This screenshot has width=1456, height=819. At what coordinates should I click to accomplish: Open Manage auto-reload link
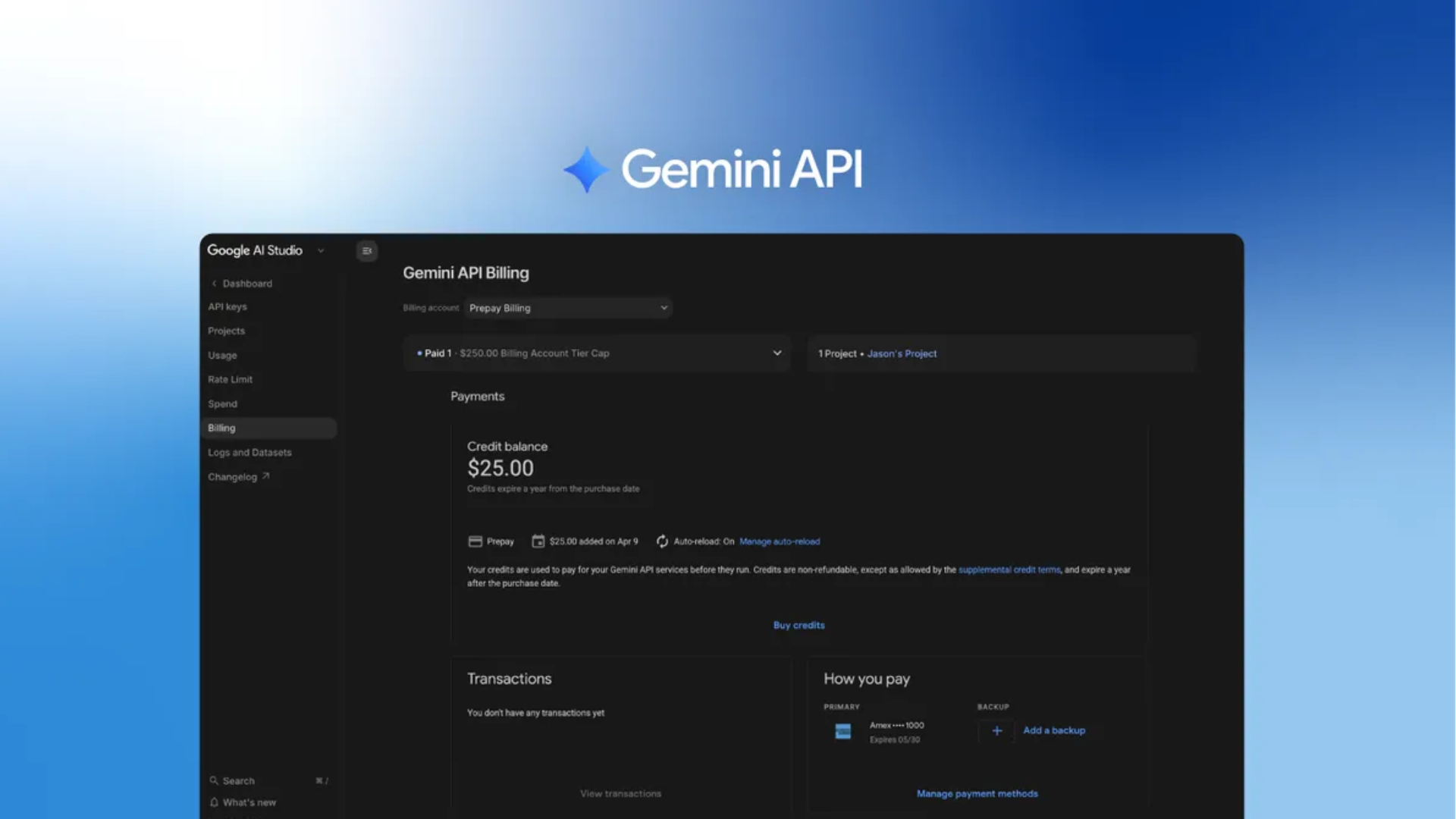click(780, 541)
